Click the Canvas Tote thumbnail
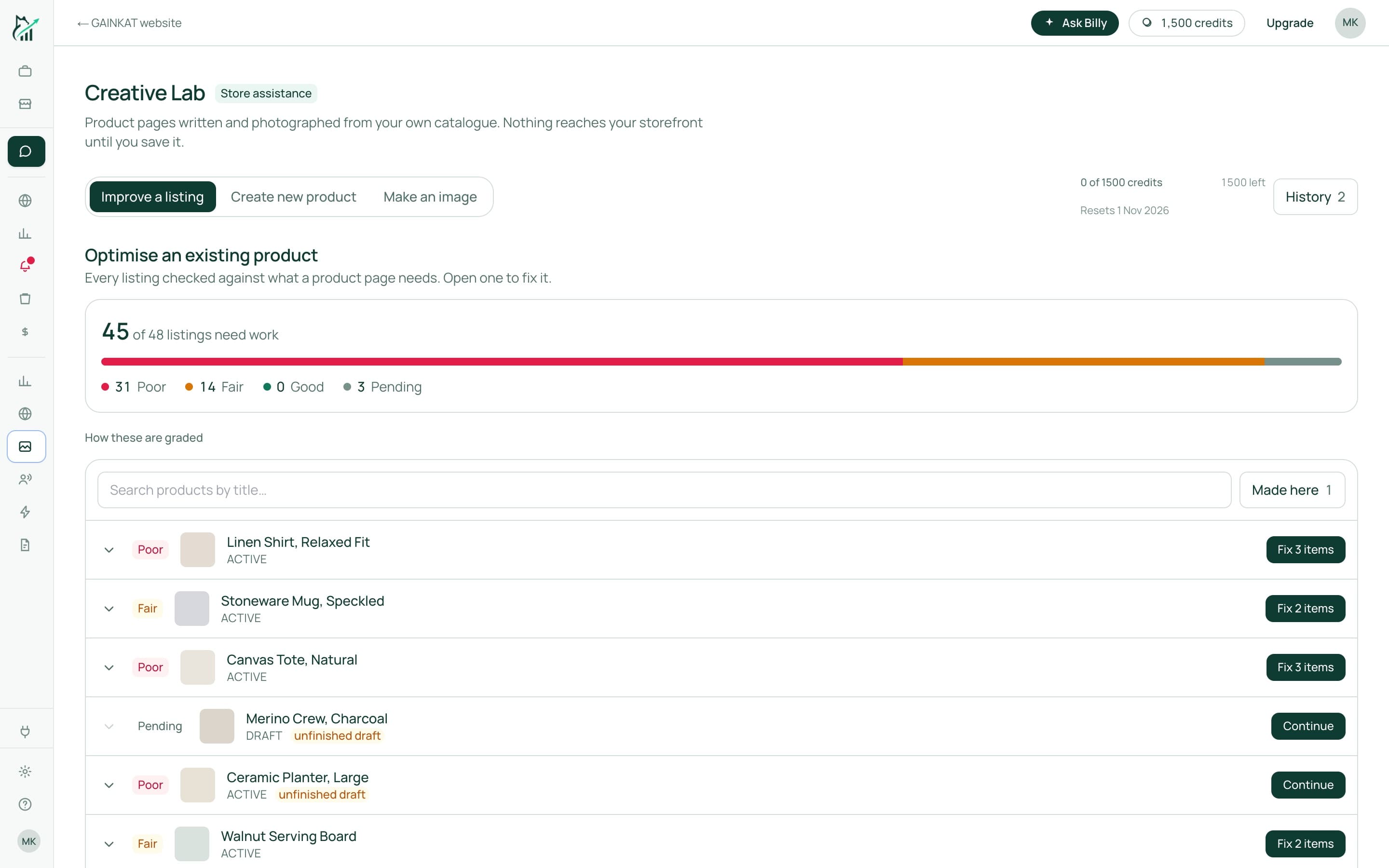 pos(197,668)
